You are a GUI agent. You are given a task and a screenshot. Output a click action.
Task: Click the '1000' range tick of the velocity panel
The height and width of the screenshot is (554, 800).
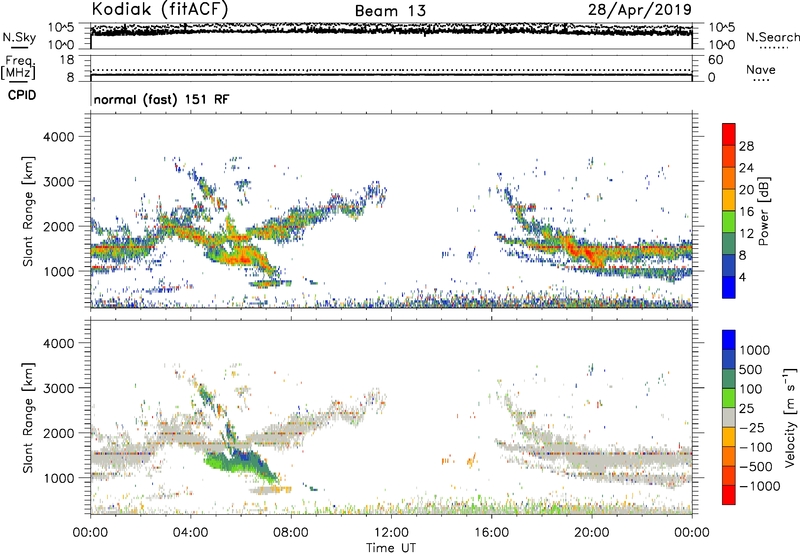[58, 478]
